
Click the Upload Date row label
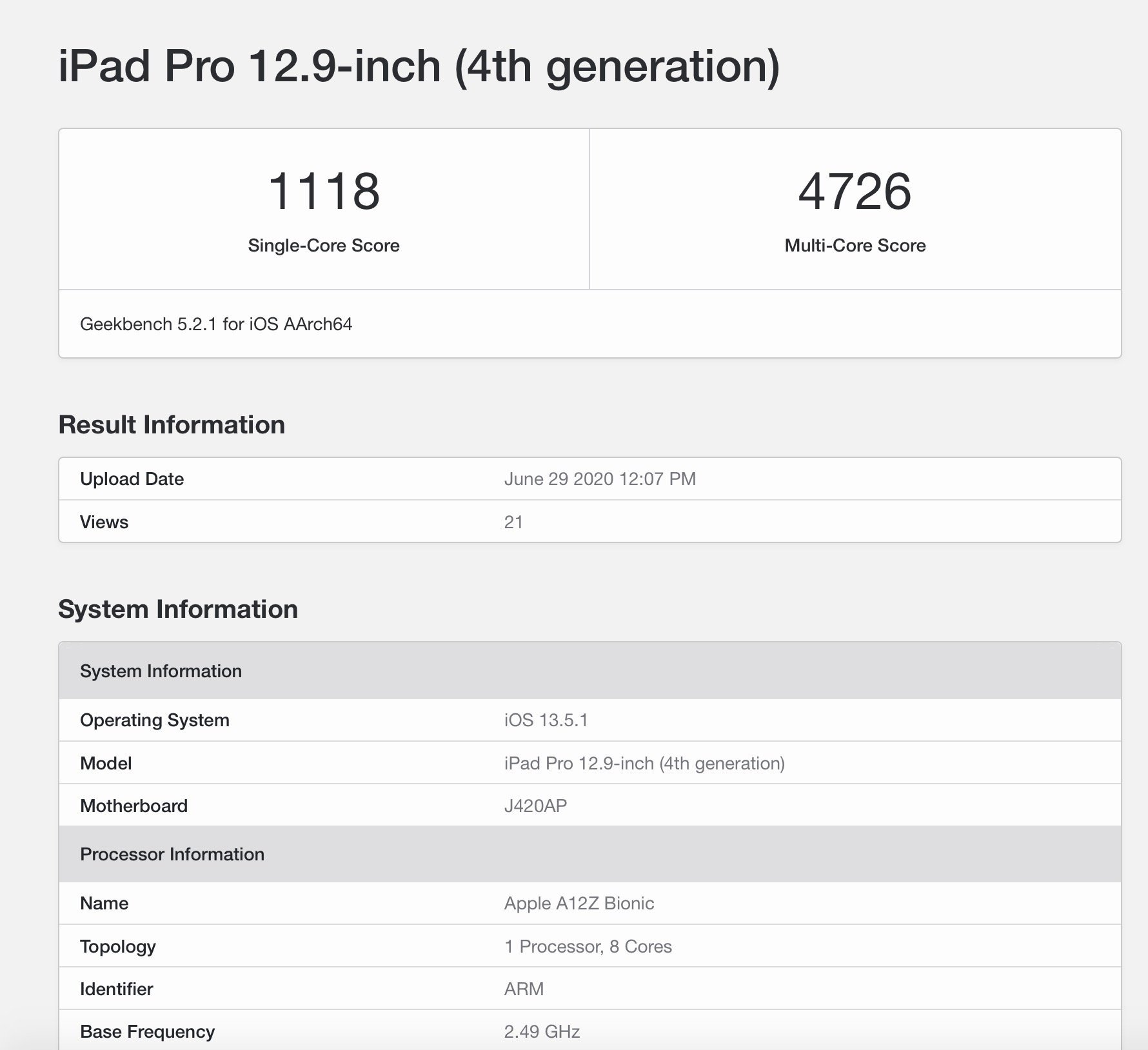point(132,479)
